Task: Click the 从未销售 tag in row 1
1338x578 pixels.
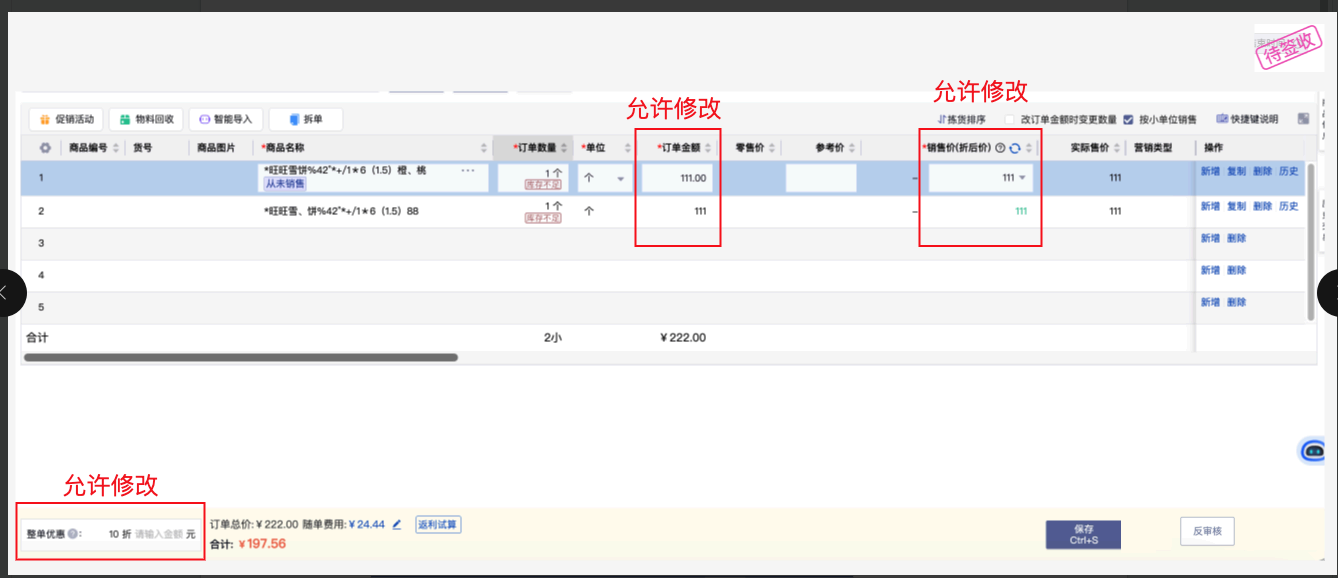Action: (x=285, y=184)
